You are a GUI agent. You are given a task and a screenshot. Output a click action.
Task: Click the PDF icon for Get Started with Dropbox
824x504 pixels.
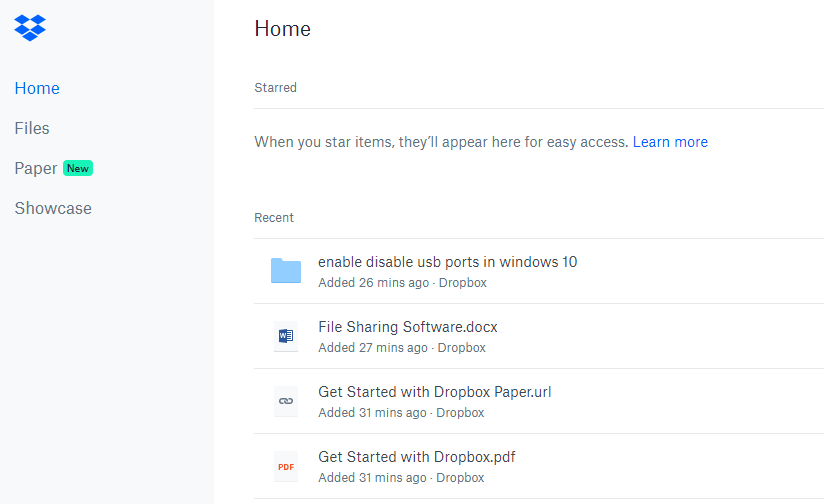tap(286, 466)
